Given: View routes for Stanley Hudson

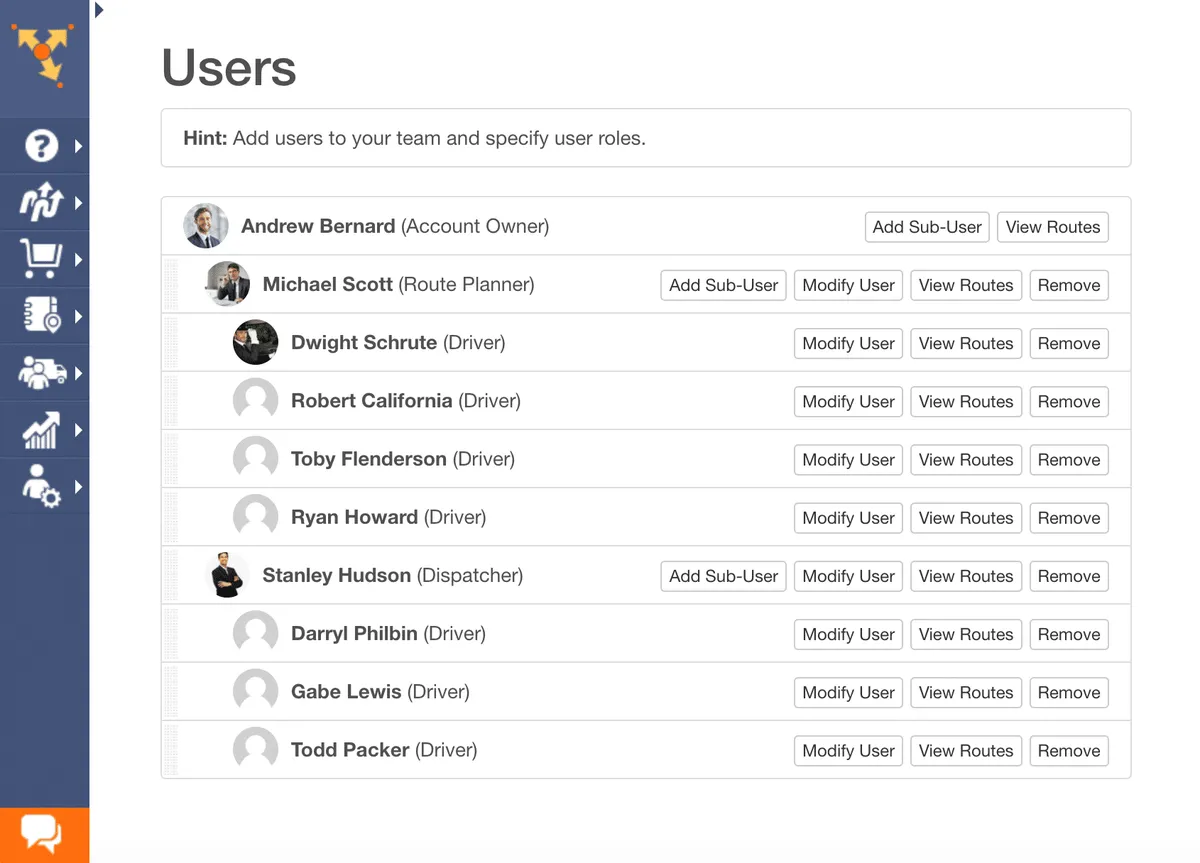Looking at the screenshot, I should pyautogui.click(x=965, y=576).
